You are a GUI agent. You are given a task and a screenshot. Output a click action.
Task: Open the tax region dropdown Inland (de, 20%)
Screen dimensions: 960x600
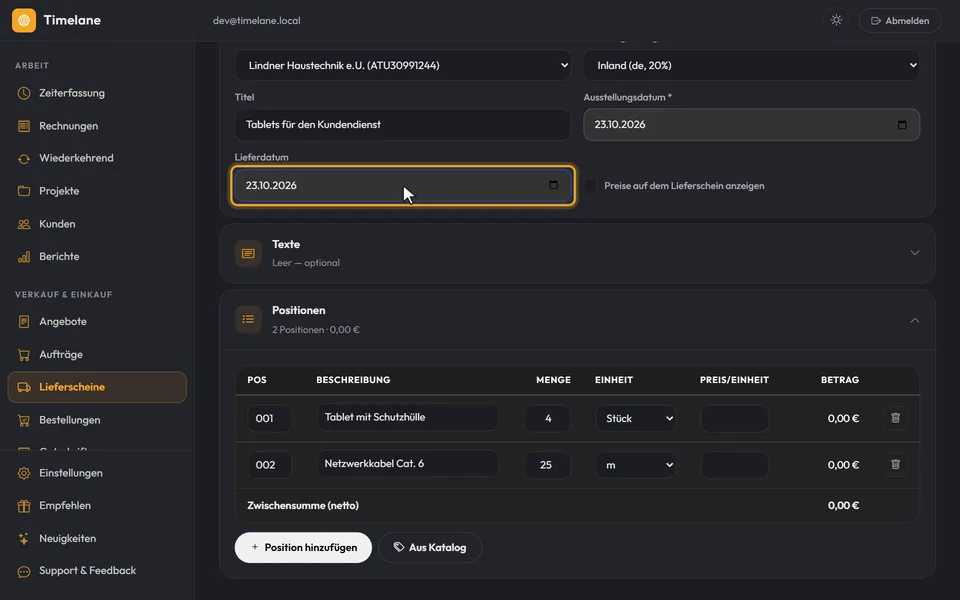pos(752,66)
